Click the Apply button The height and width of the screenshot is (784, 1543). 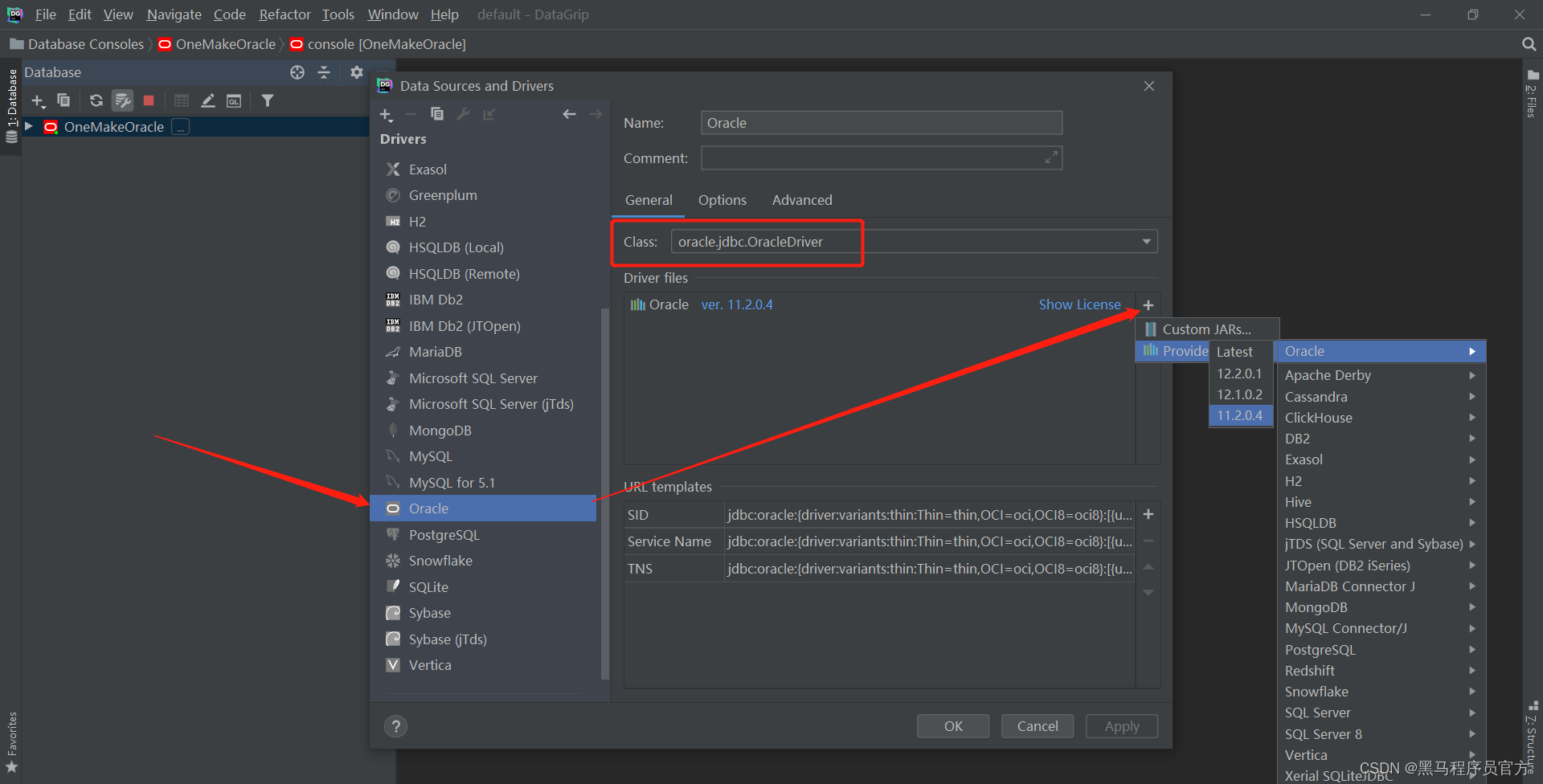(1122, 726)
